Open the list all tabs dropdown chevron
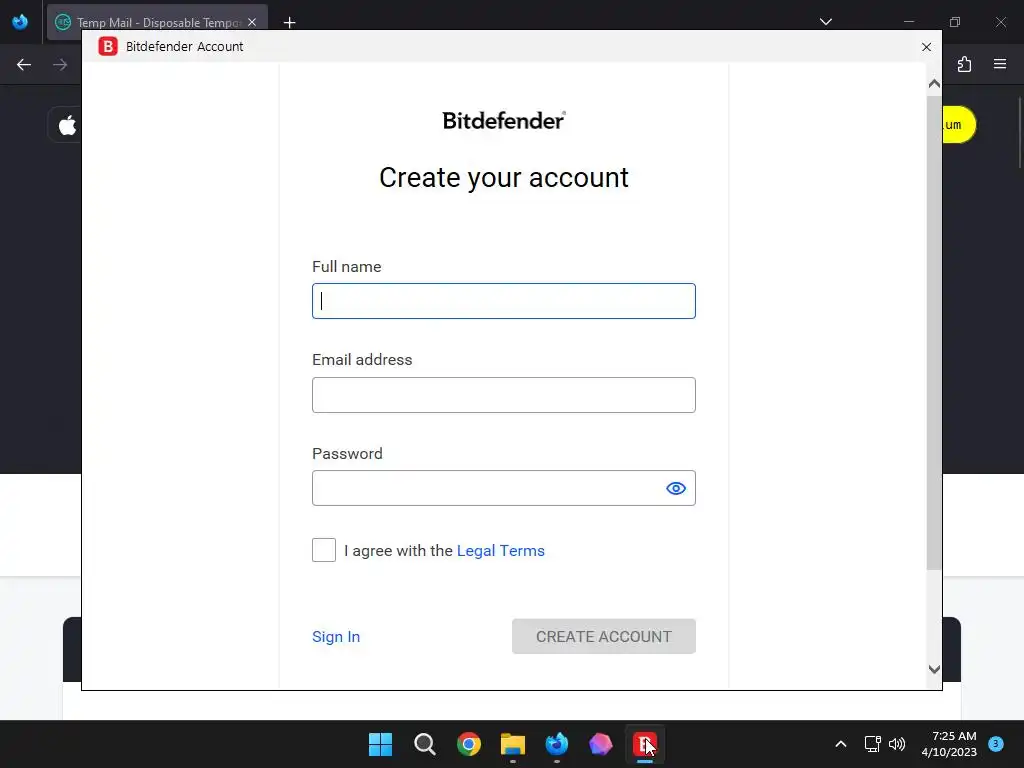 click(x=825, y=22)
